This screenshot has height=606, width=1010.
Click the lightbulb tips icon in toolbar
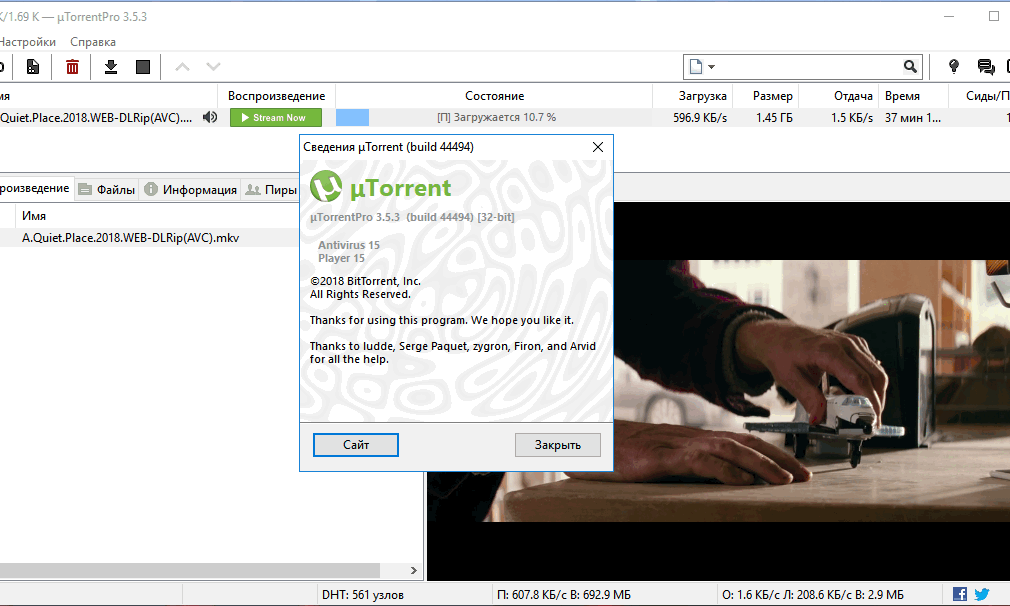(954, 66)
